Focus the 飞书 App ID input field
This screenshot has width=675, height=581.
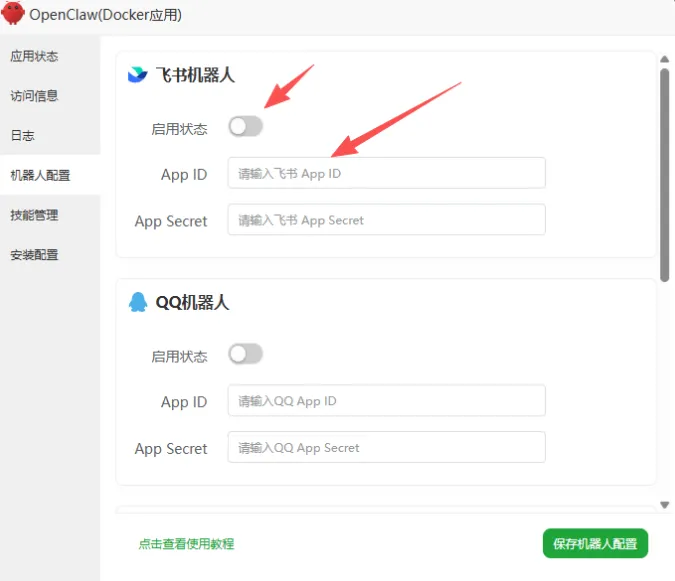(386, 173)
